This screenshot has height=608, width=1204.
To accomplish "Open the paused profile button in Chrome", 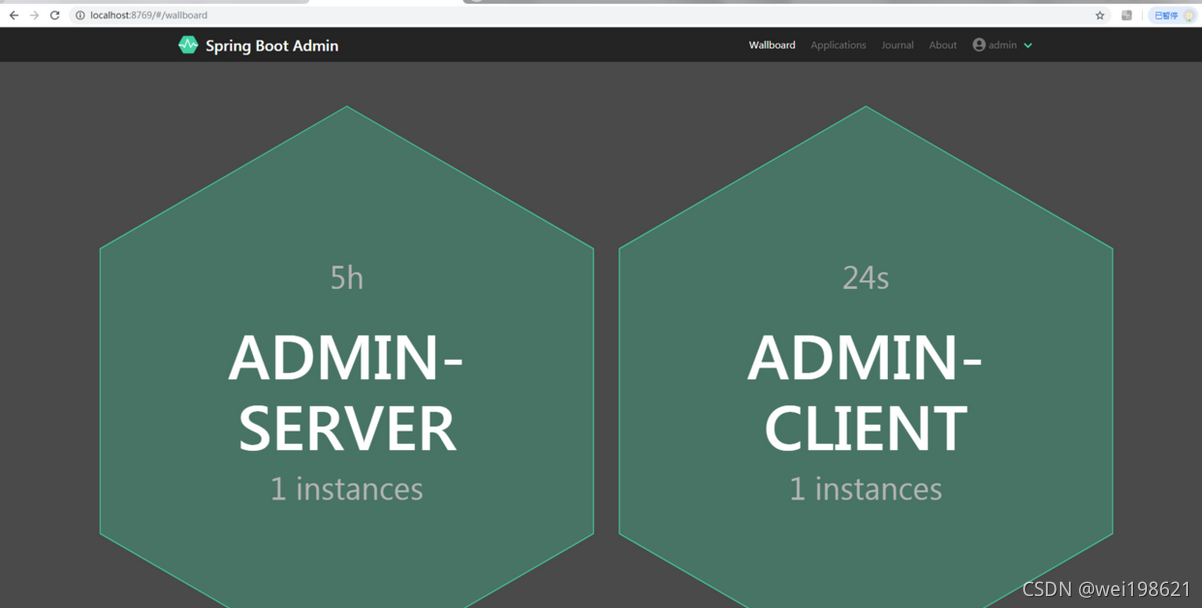I will 1173,15.
